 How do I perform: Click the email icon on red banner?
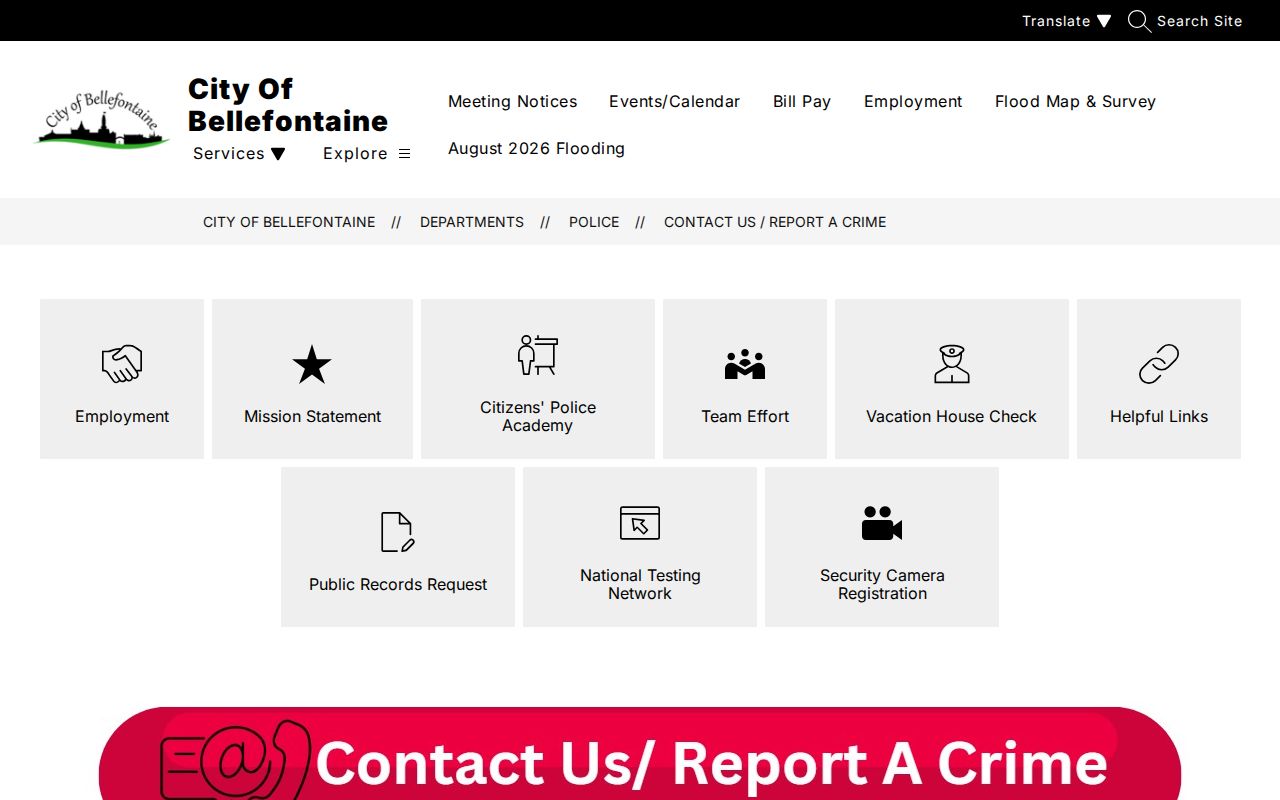click(236, 760)
